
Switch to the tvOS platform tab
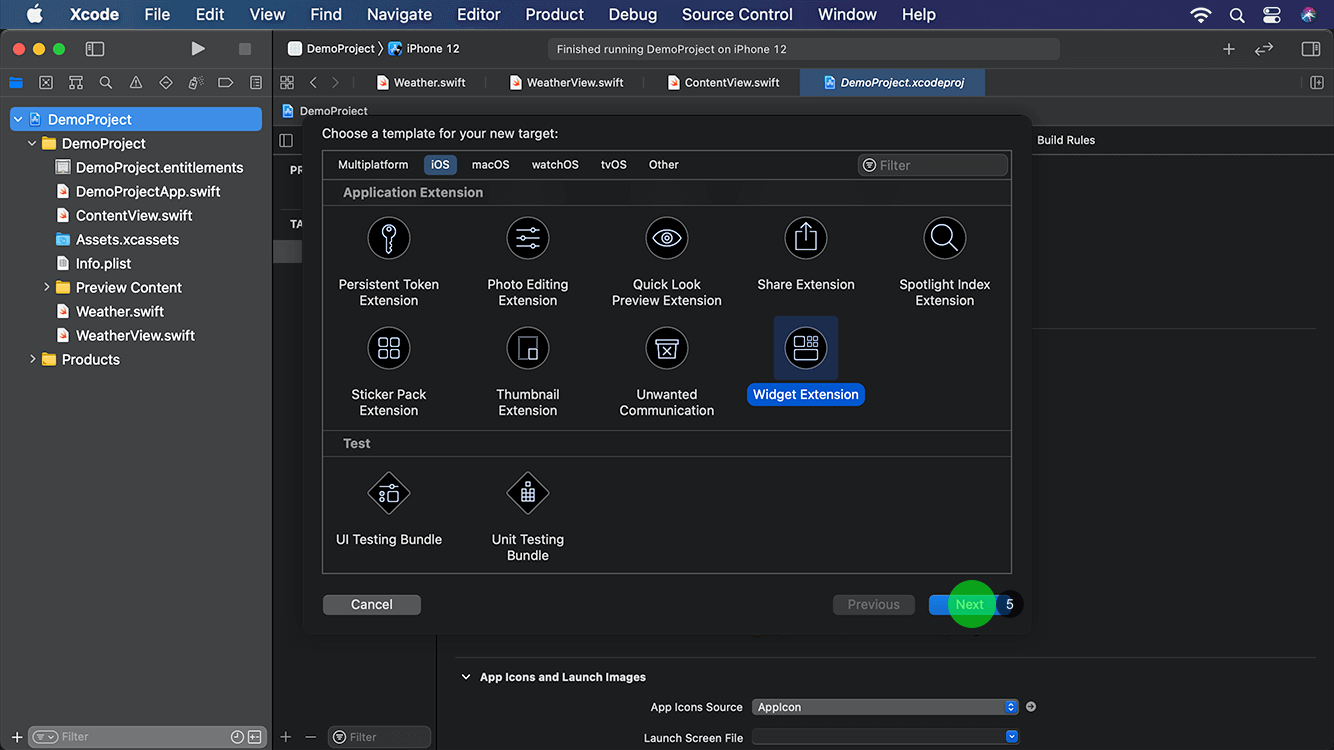point(614,165)
